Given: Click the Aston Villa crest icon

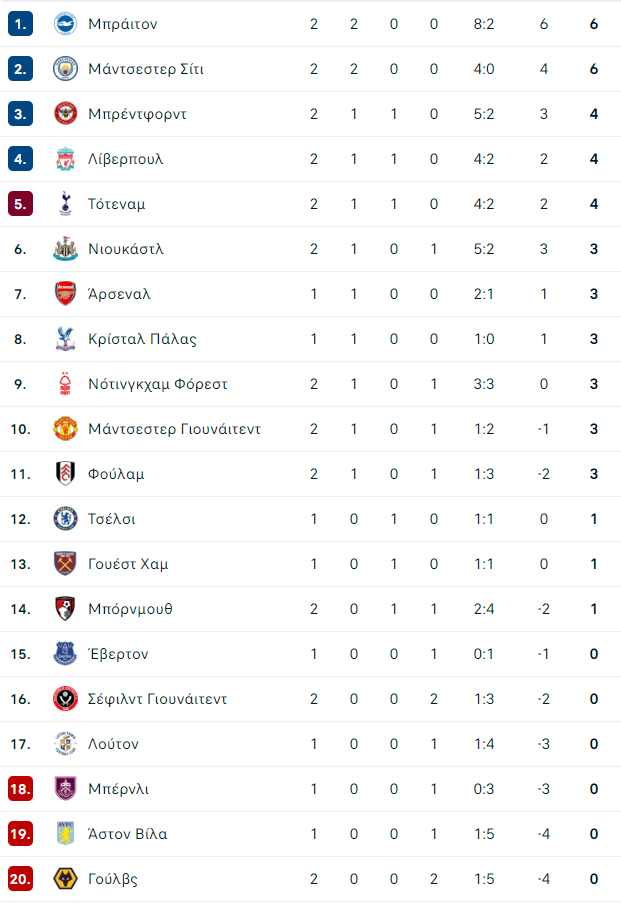Looking at the screenshot, I should (x=65, y=833).
